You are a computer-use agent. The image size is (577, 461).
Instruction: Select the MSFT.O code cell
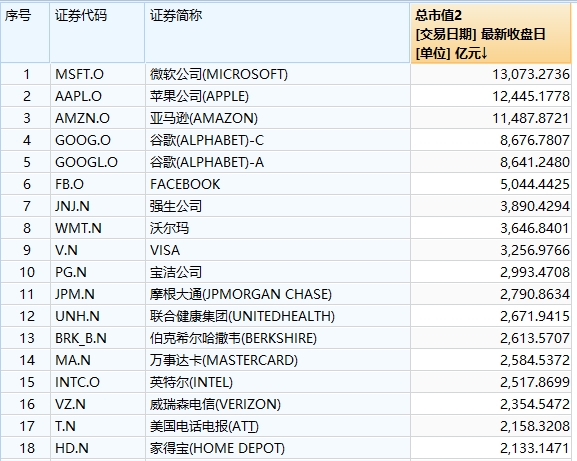(x=97, y=74)
